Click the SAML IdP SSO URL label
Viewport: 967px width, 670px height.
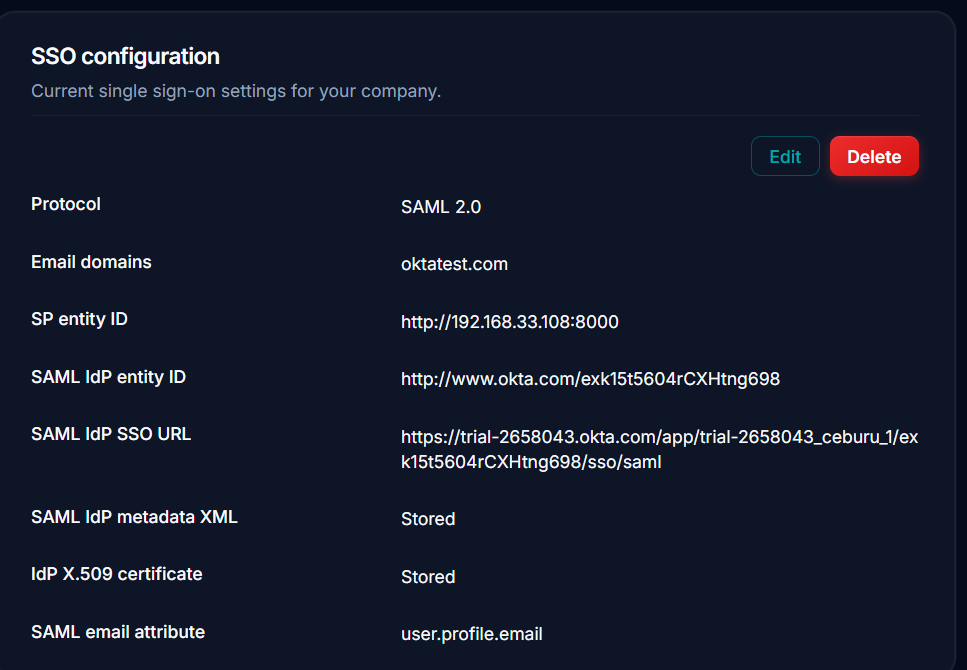point(110,434)
